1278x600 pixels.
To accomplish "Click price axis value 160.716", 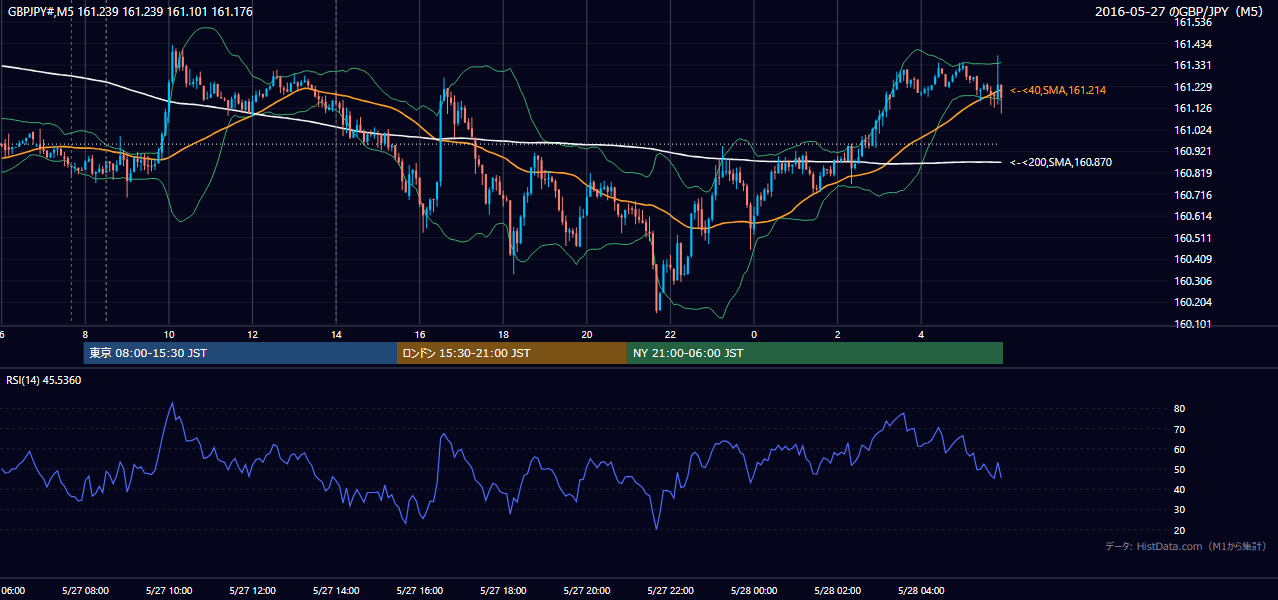I will [1193, 195].
